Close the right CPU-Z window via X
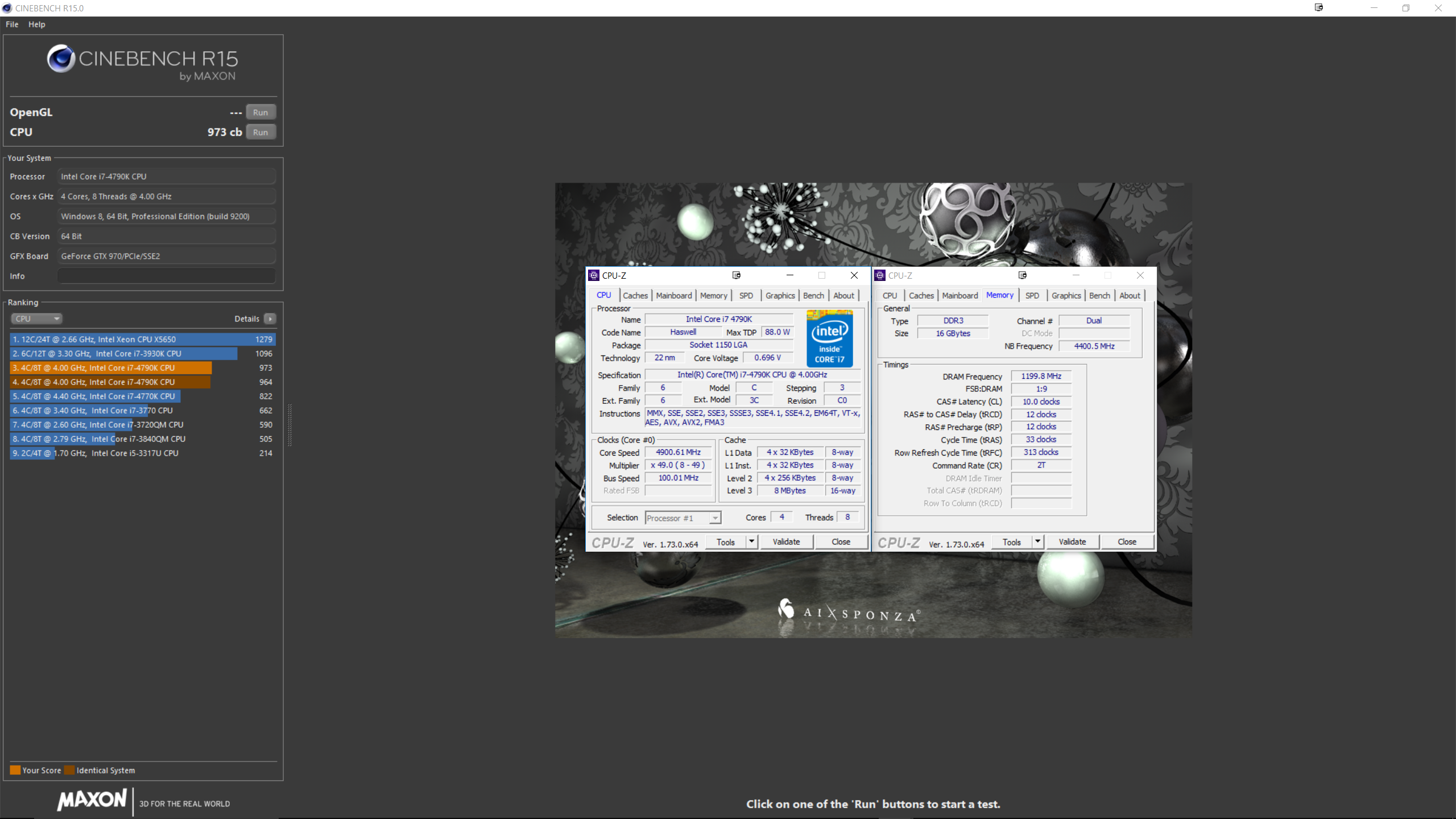The image size is (1456, 819). [1140, 275]
